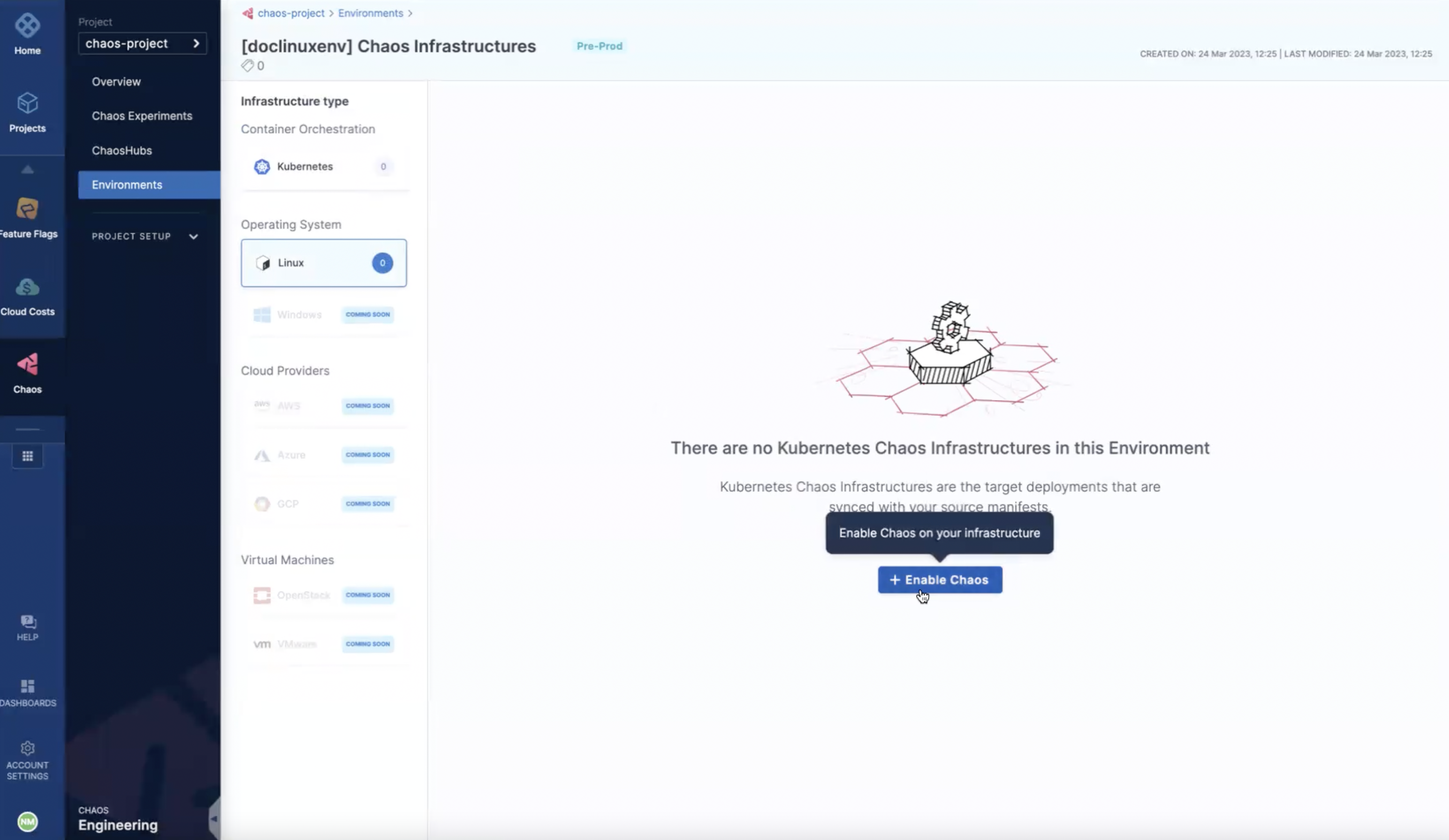Image resolution: width=1449 pixels, height=840 pixels.
Task: Click the Chaos Engineering sidebar icon
Action: pos(27,372)
